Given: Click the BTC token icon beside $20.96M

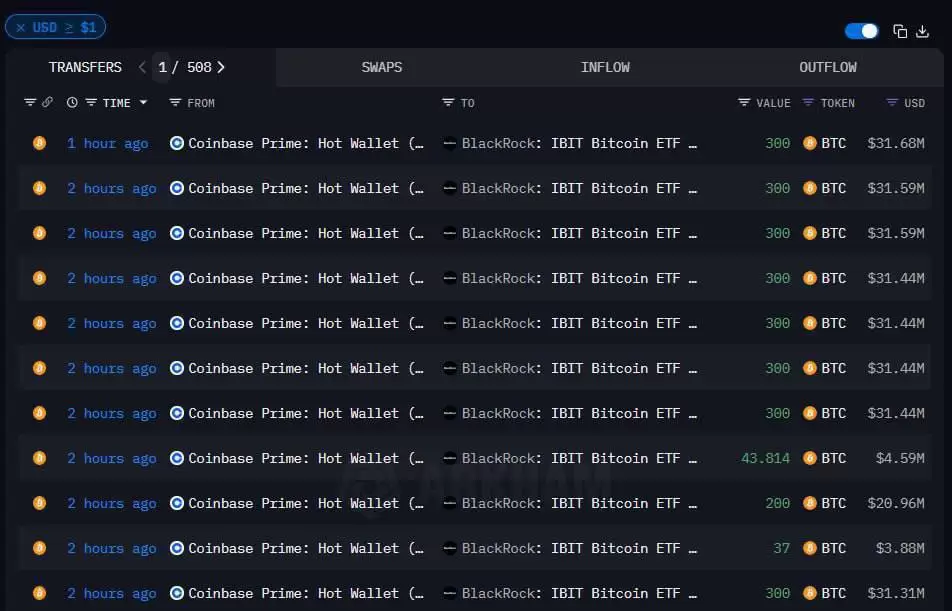Looking at the screenshot, I should pyautogui.click(x=809, y=503).
